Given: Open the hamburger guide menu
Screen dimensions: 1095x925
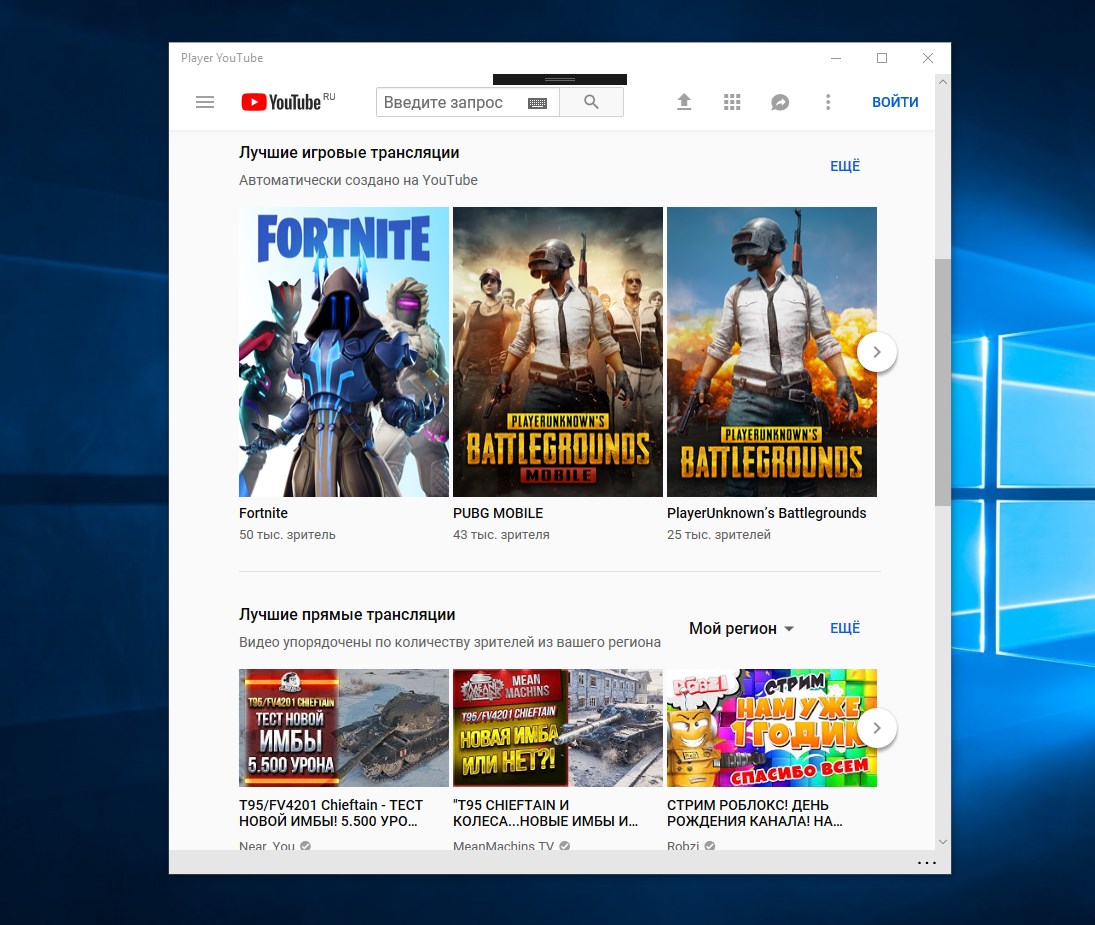Looking at the screenshot, I should (x=205, y=103).
